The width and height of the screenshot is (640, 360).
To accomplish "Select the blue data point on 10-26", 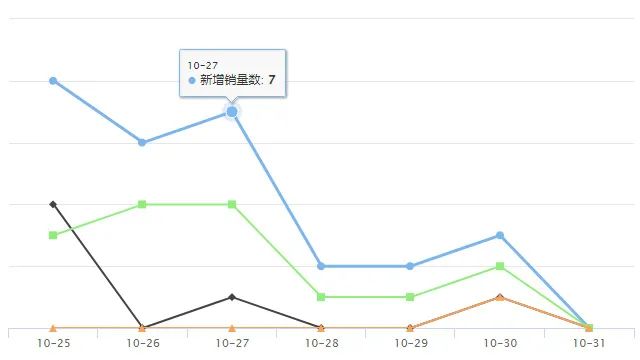I will 142,142.
